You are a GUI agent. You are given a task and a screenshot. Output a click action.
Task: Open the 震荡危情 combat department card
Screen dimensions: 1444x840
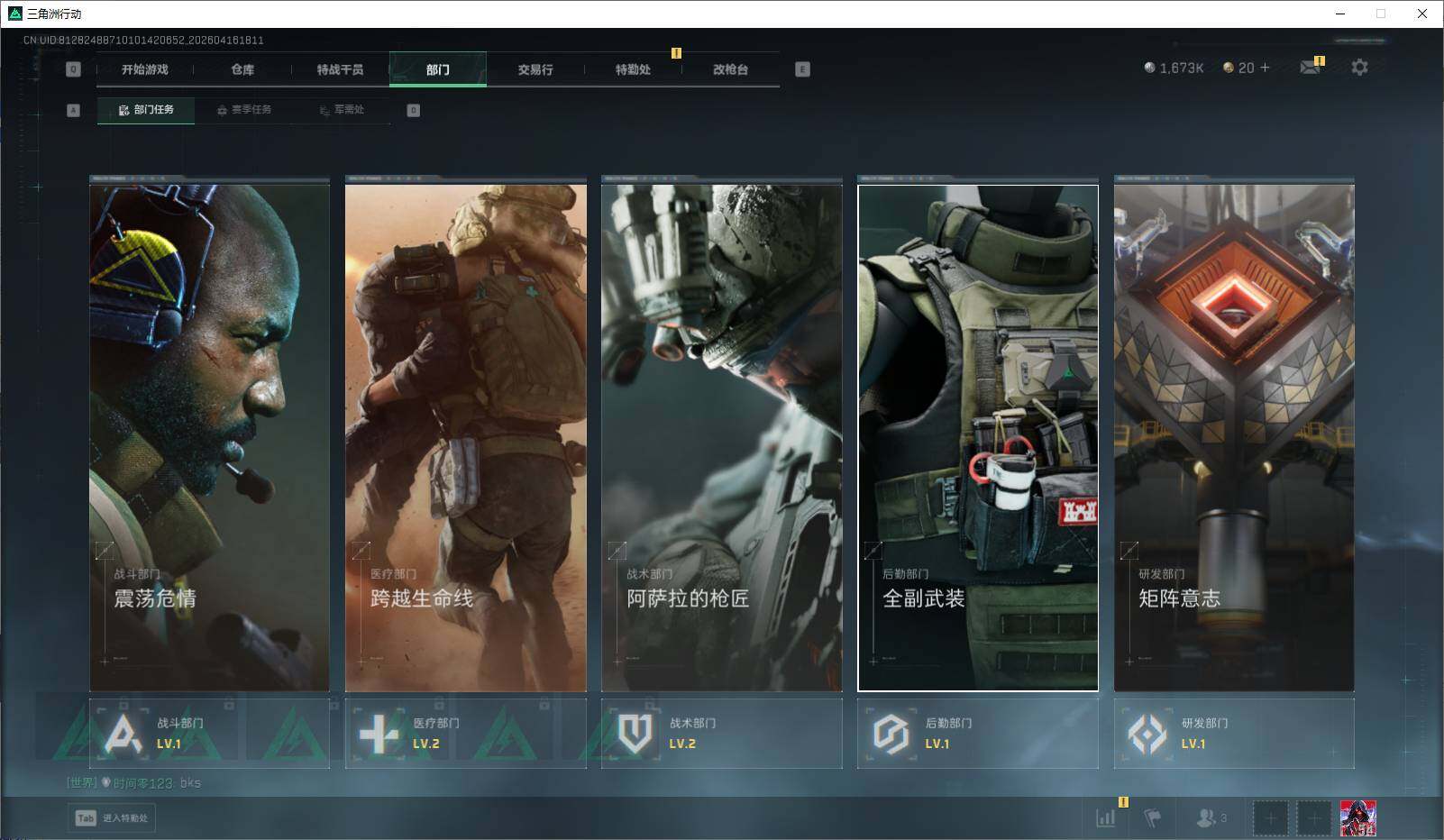(210, 438)
